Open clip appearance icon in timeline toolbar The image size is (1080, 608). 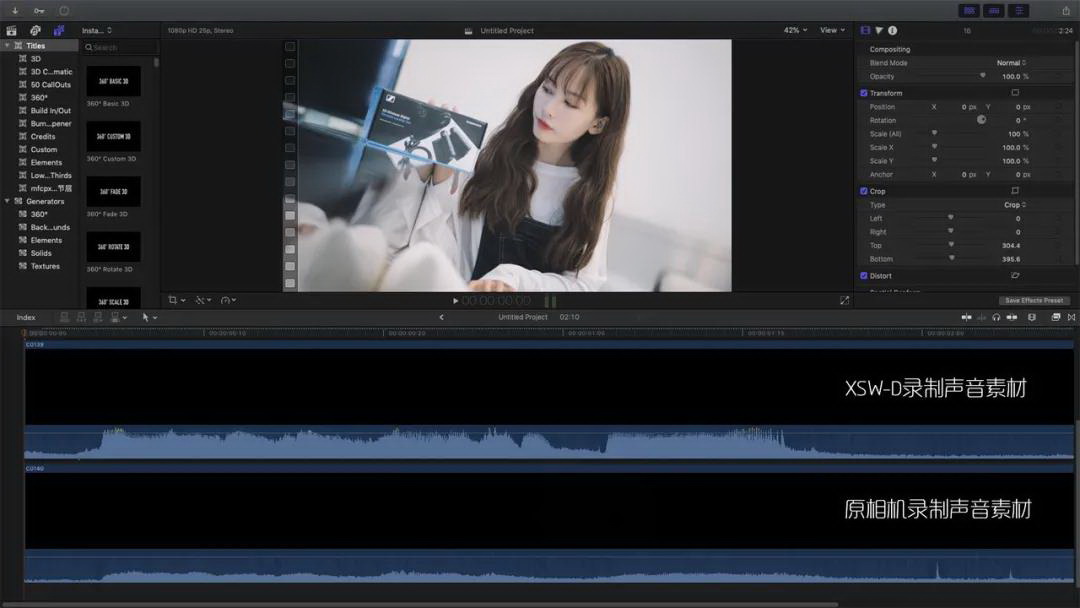coord(1031,317)
